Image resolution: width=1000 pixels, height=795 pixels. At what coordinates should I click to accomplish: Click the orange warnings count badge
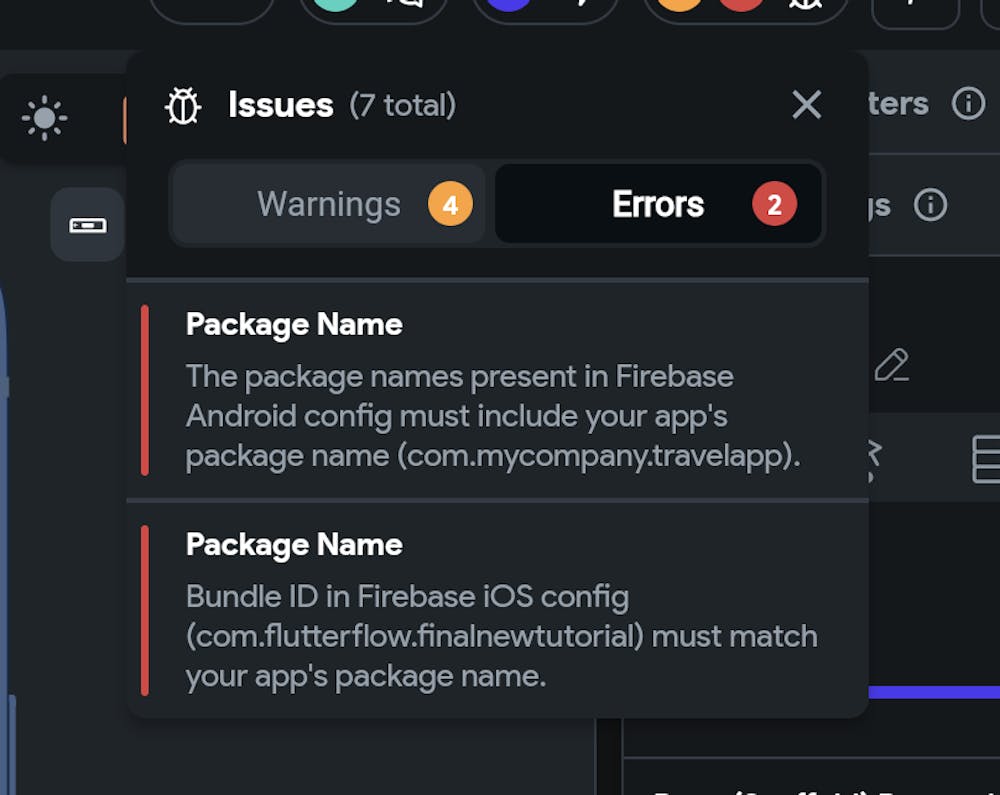(450, 205)
